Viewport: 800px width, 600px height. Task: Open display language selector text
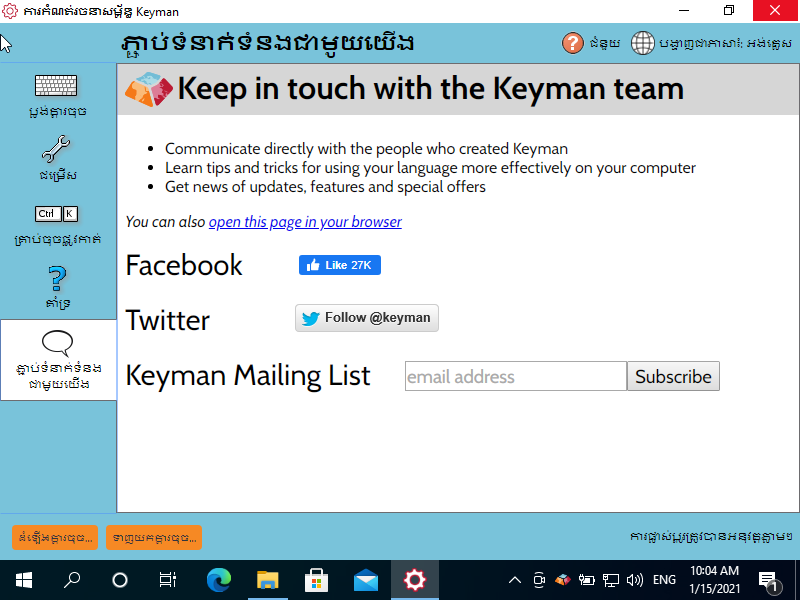[x=725, y=43]
